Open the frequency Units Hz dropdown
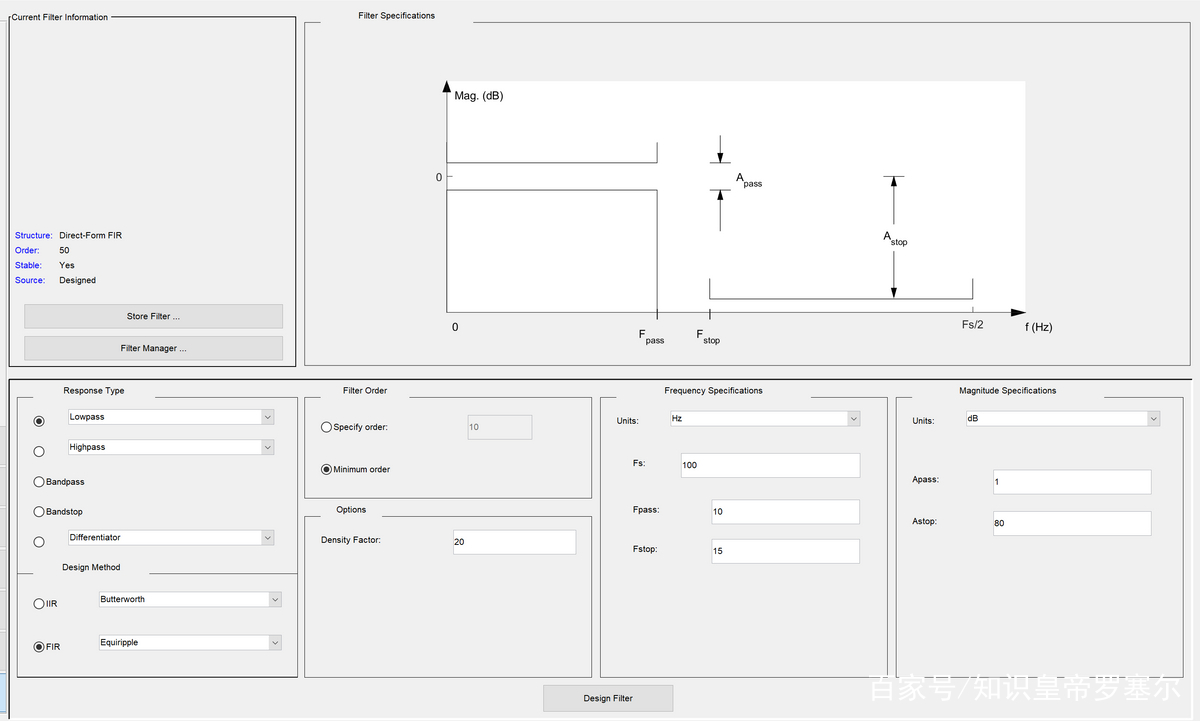1200x721 pixels. coord(764,419)
